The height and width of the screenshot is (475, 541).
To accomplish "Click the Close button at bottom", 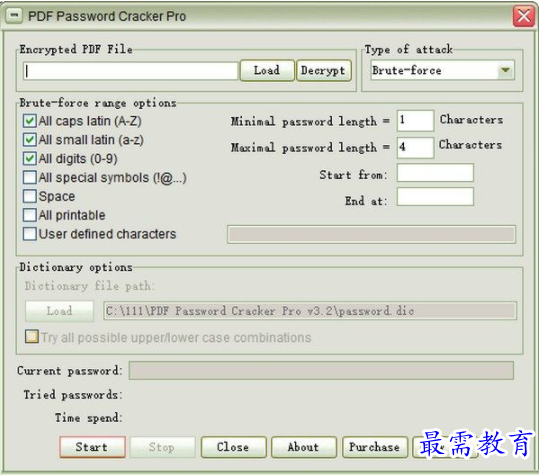I will (234, 447).
